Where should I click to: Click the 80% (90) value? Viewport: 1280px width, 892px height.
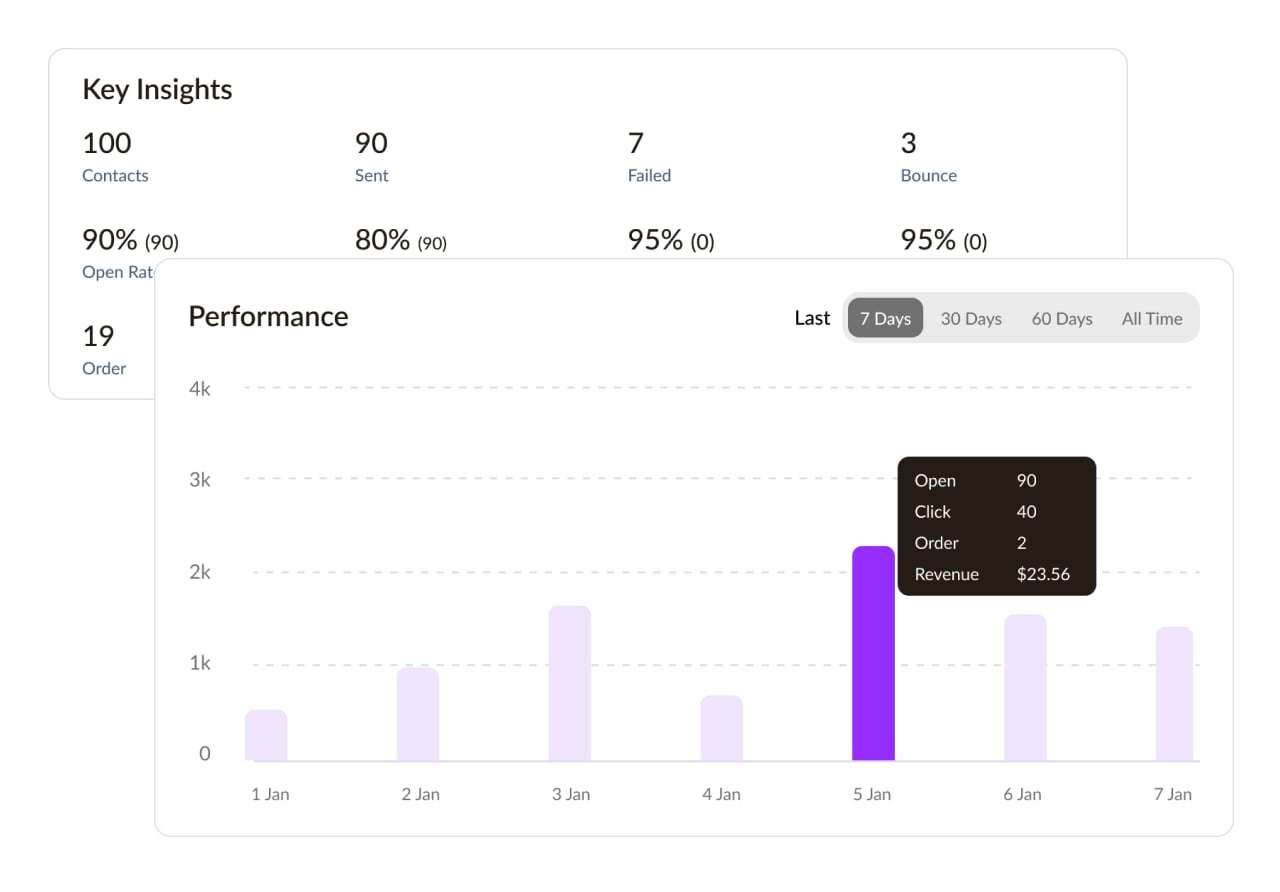[x=401, y=240]
